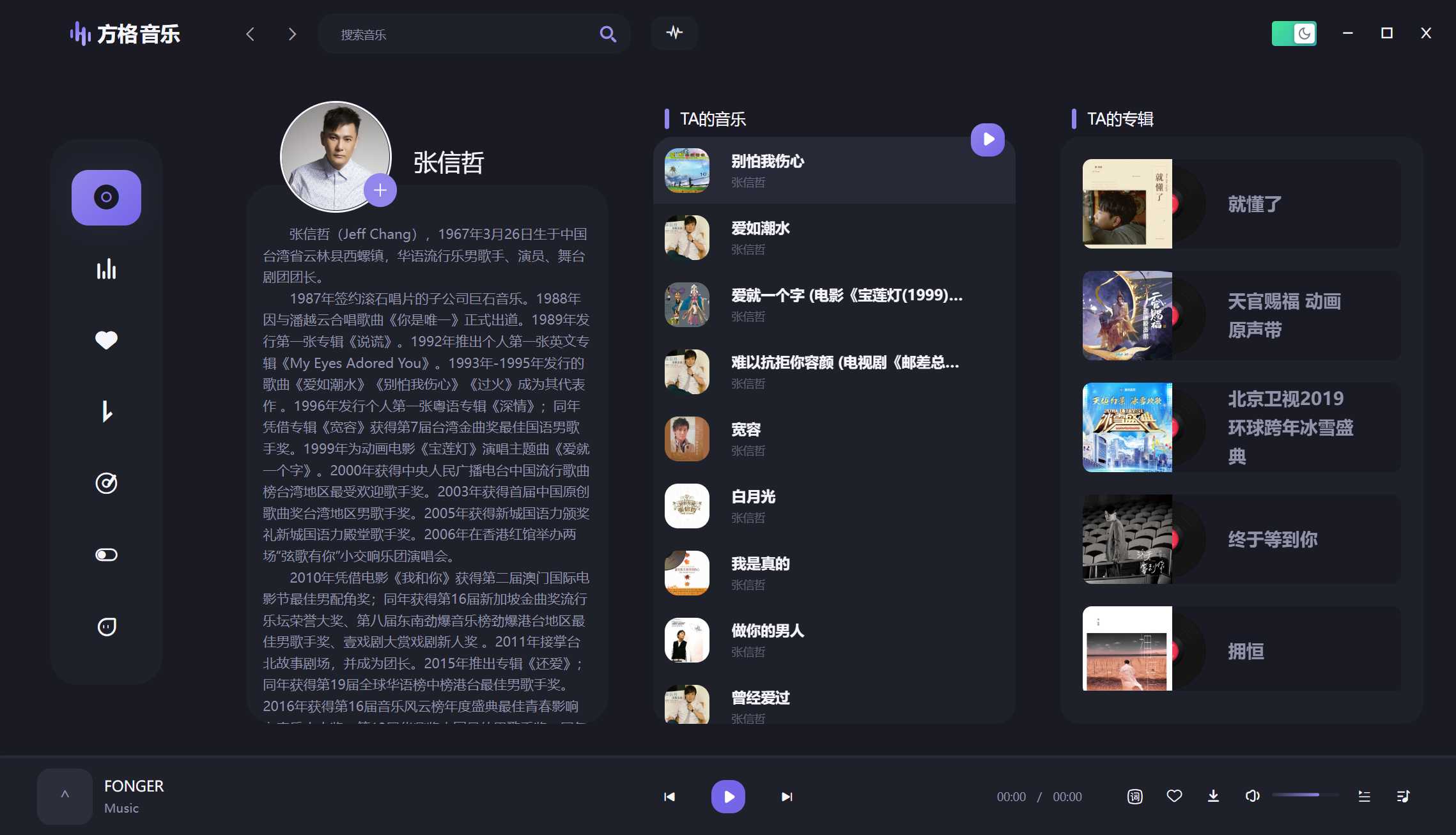Toggle the dark mode moon switch
This screenshot has height=835, width=1456.
[x=1294, y=33]
